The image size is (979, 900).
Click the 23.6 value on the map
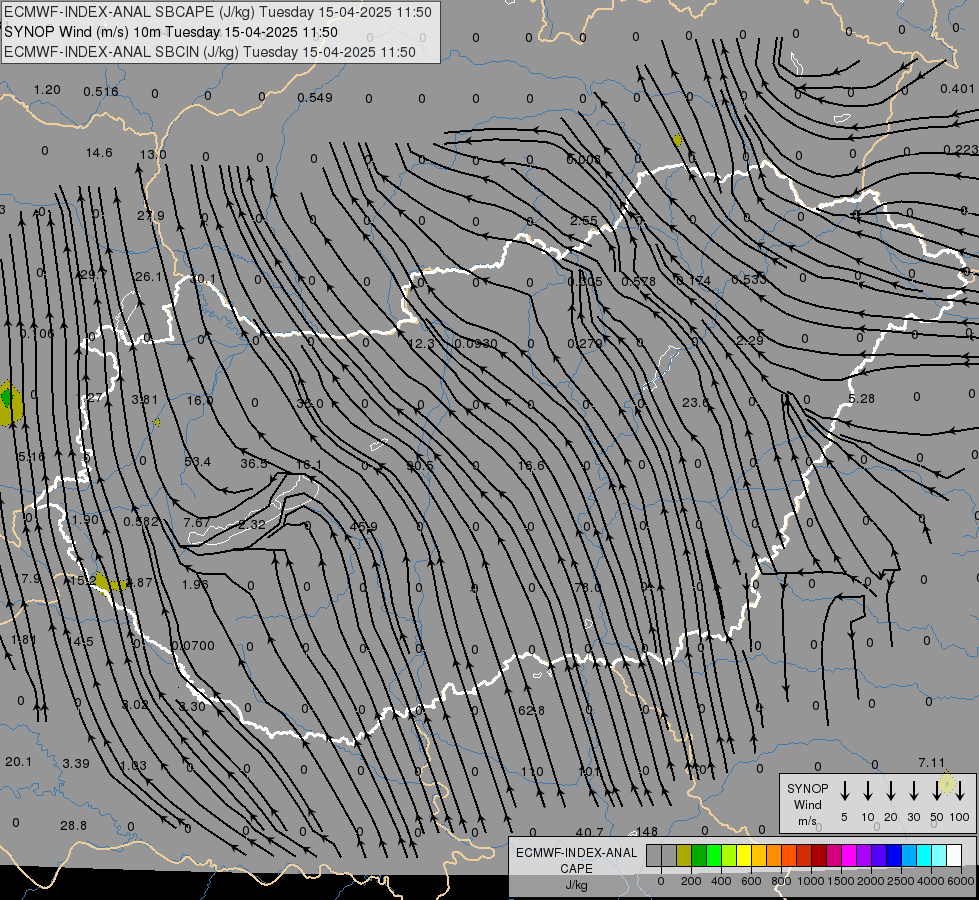pos(696,402)
